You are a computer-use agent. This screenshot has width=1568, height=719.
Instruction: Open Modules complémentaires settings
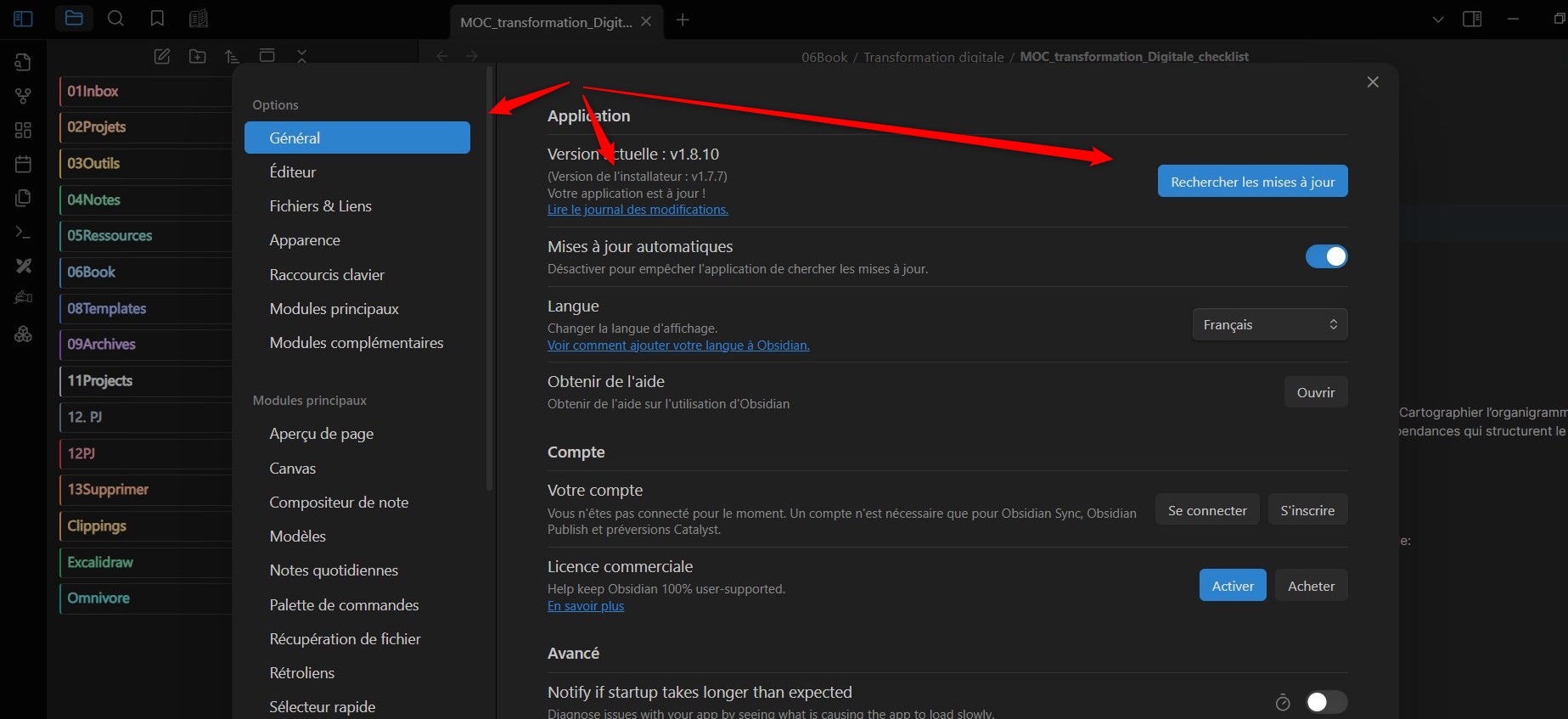tap(357, 343)
